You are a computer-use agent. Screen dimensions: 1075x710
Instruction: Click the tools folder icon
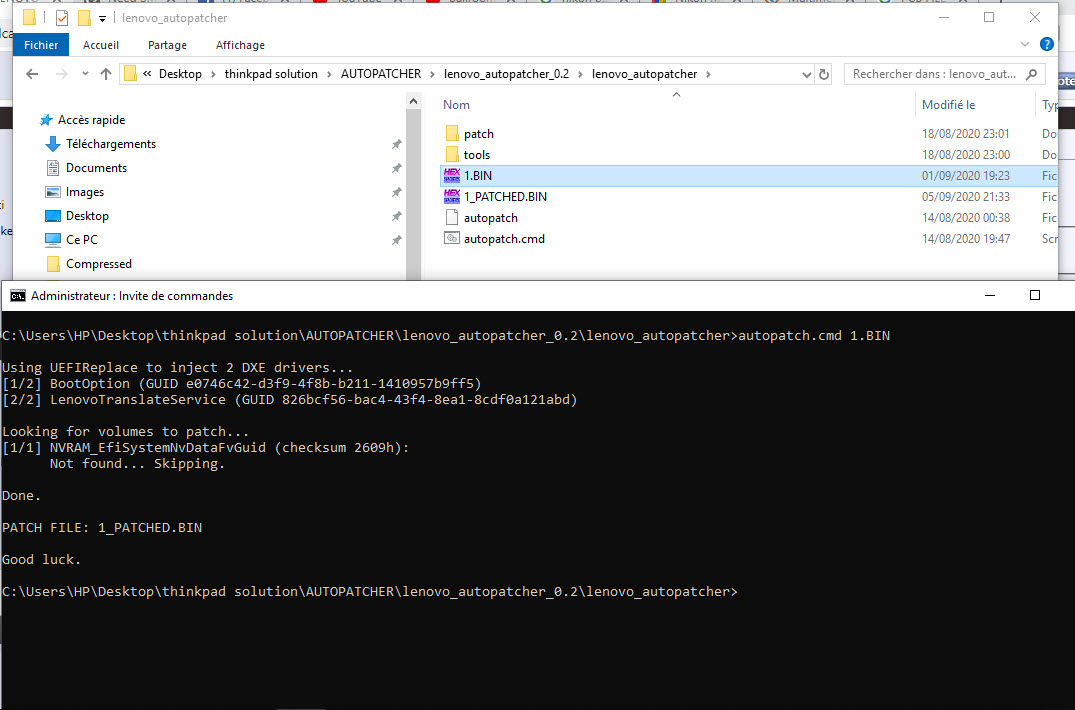452,154
